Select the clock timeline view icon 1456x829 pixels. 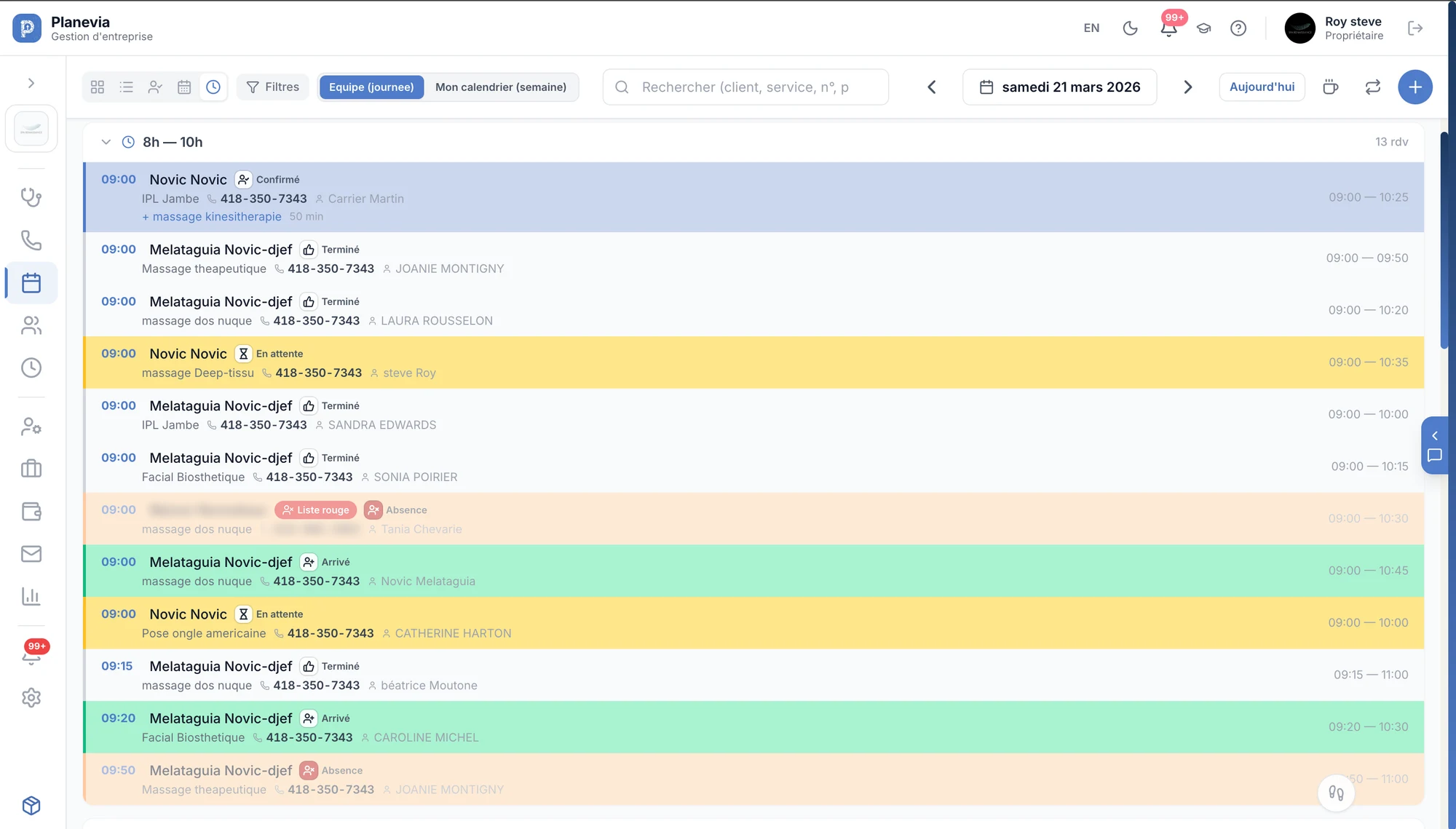pos(213,87)
